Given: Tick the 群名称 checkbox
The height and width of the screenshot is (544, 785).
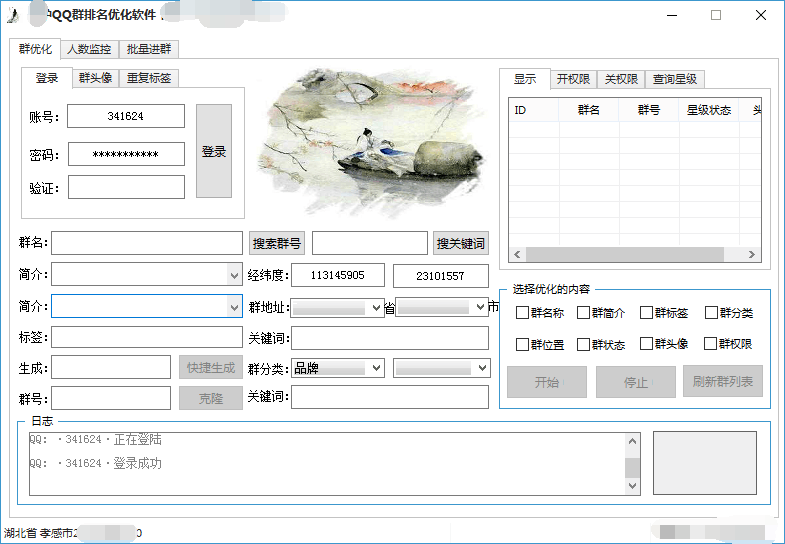Looking at the screenshot, I should pyautogui.click(x=522, y=313).
